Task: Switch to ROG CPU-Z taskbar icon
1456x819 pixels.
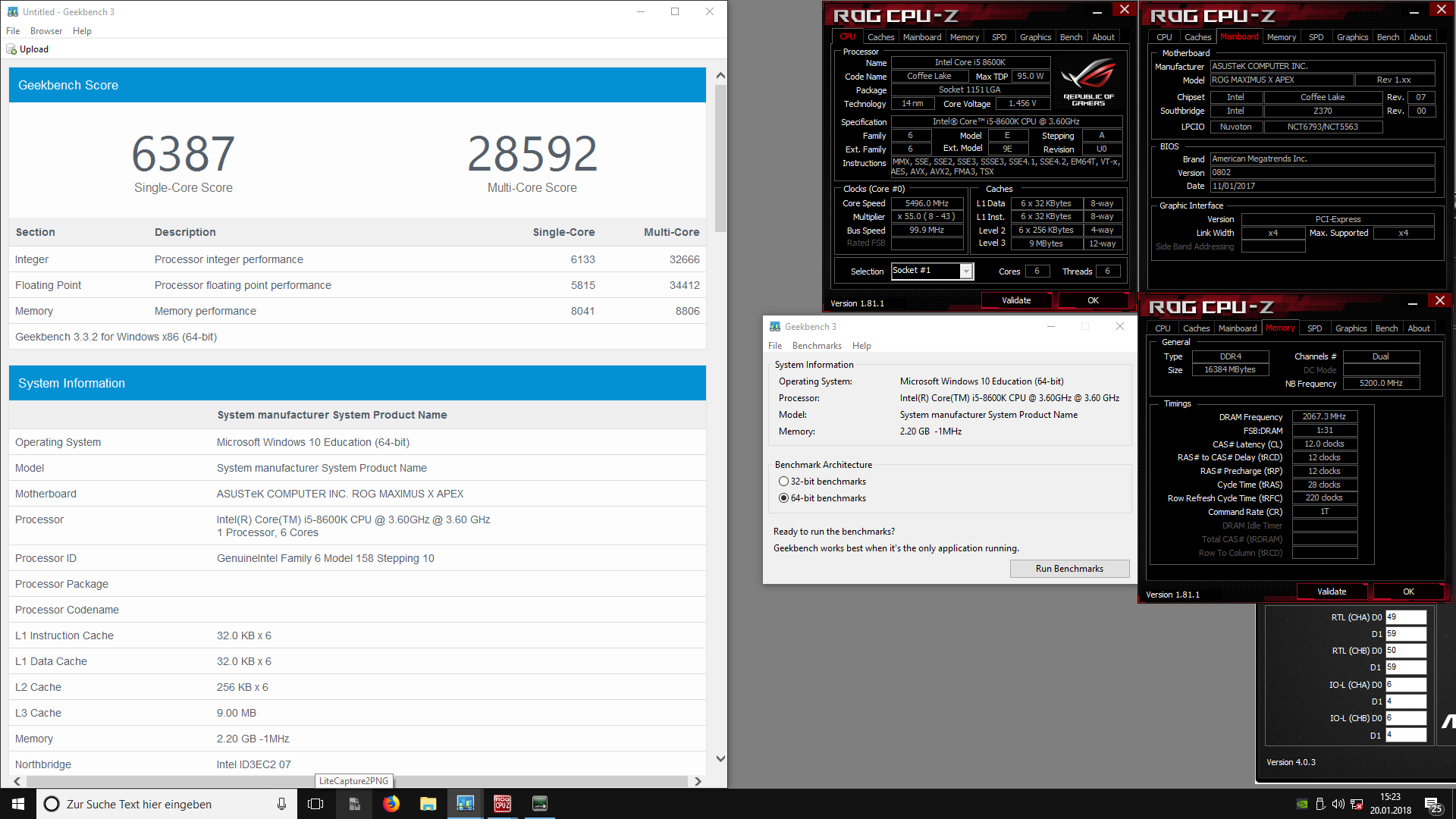Action: pos(503,804)
